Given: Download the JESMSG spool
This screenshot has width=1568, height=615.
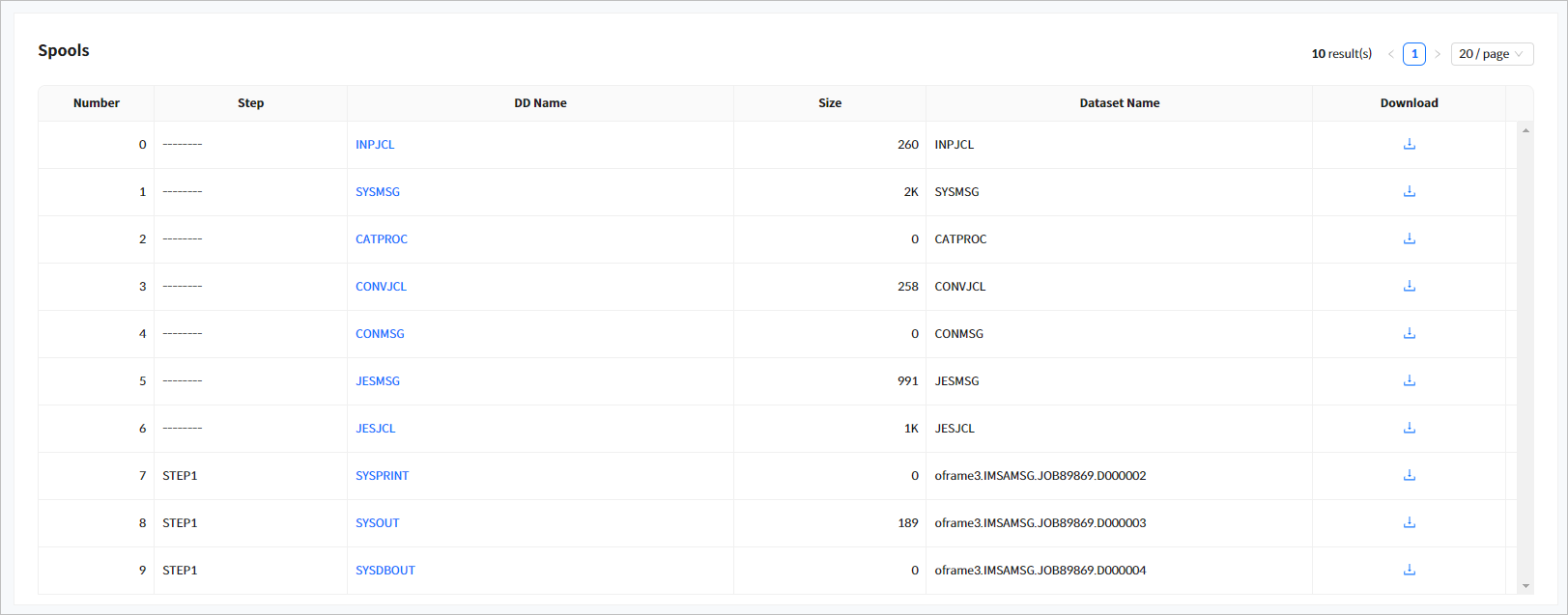Looking at the screenshot, I should coord(1409,380).
